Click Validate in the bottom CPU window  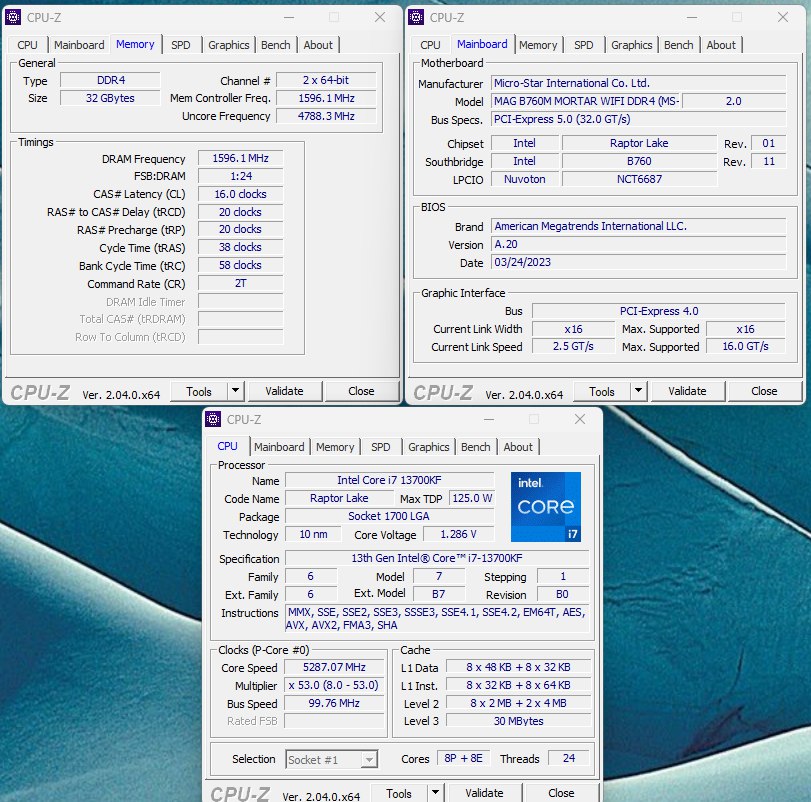click(x=485, y=793)
